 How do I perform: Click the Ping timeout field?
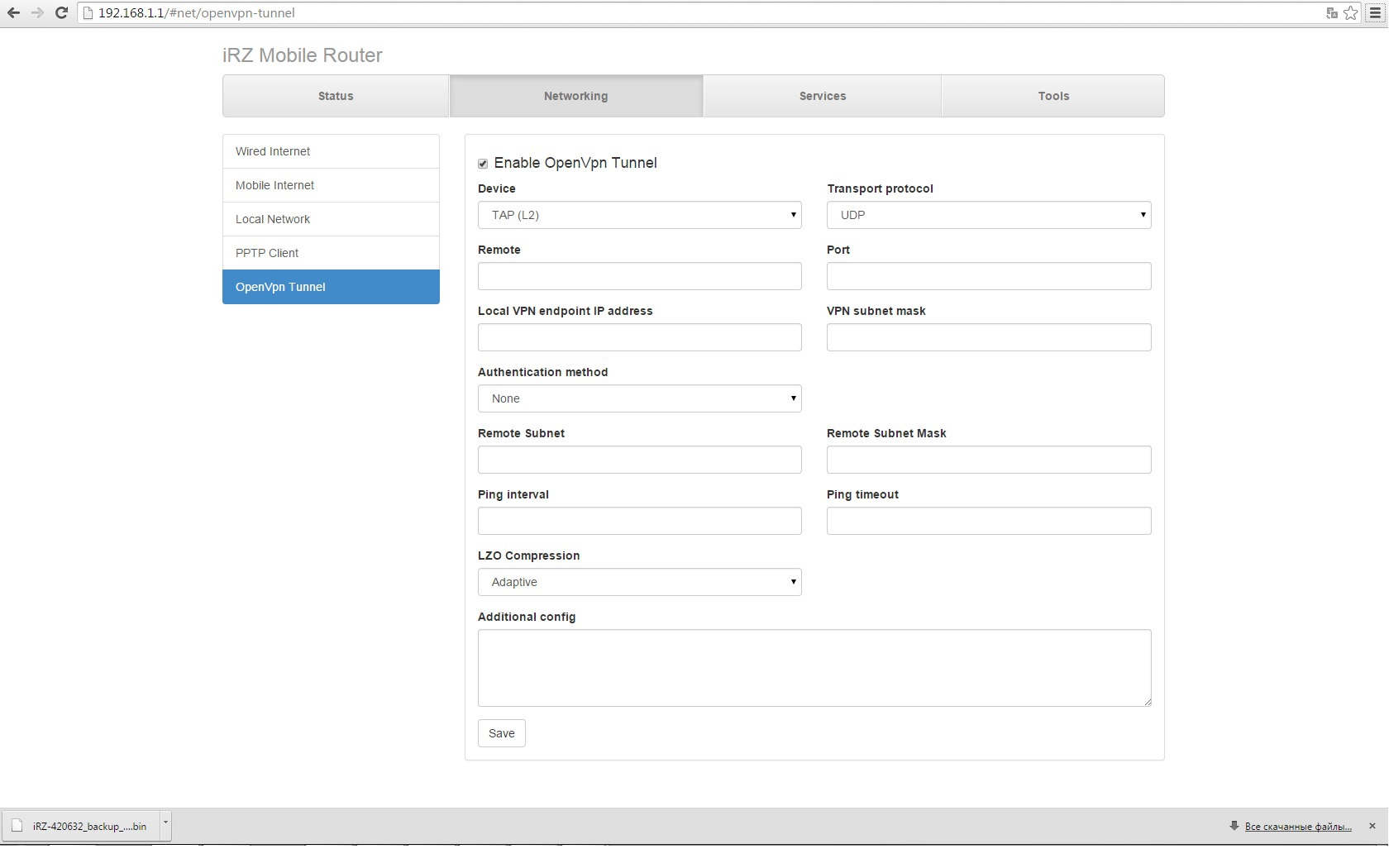(989, 521)
